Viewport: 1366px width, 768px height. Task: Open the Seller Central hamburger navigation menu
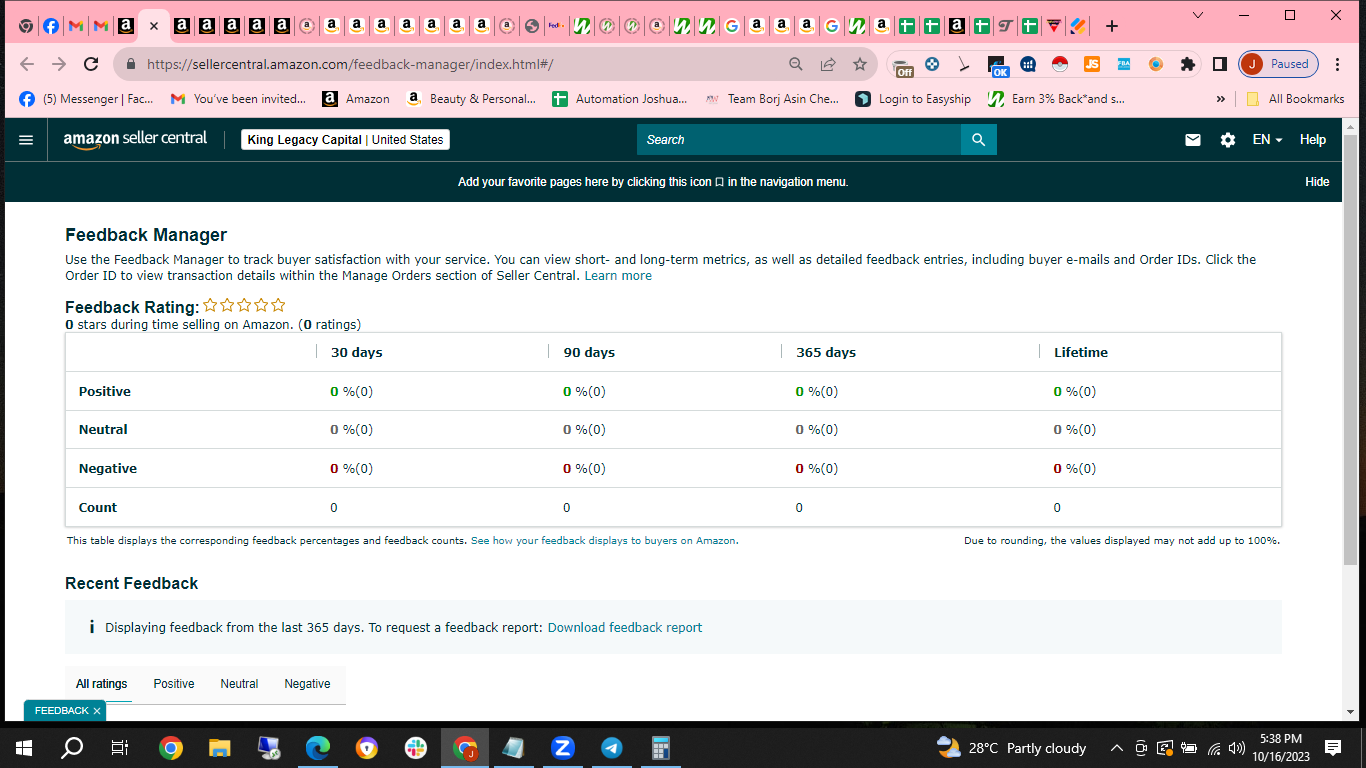click(x=26, y=140)
